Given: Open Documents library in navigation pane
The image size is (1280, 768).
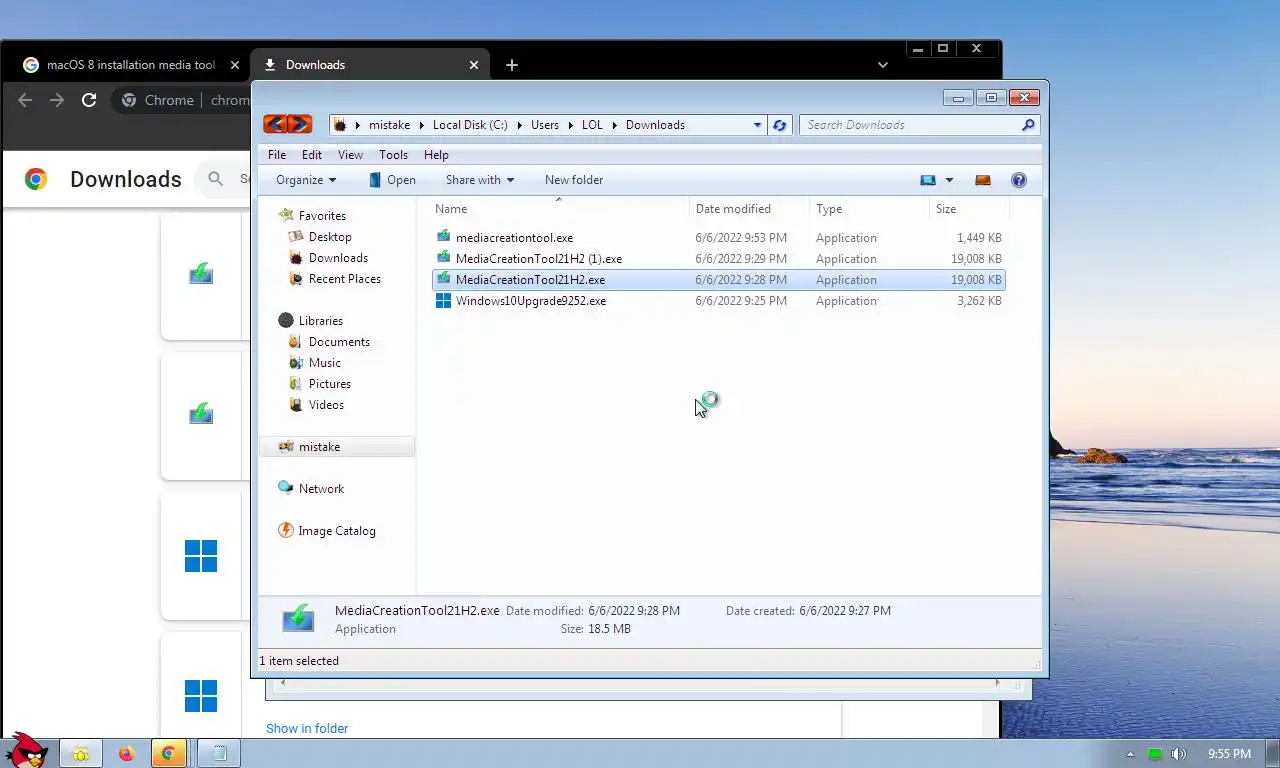Looking at the screenshot, I should point(339,342).
